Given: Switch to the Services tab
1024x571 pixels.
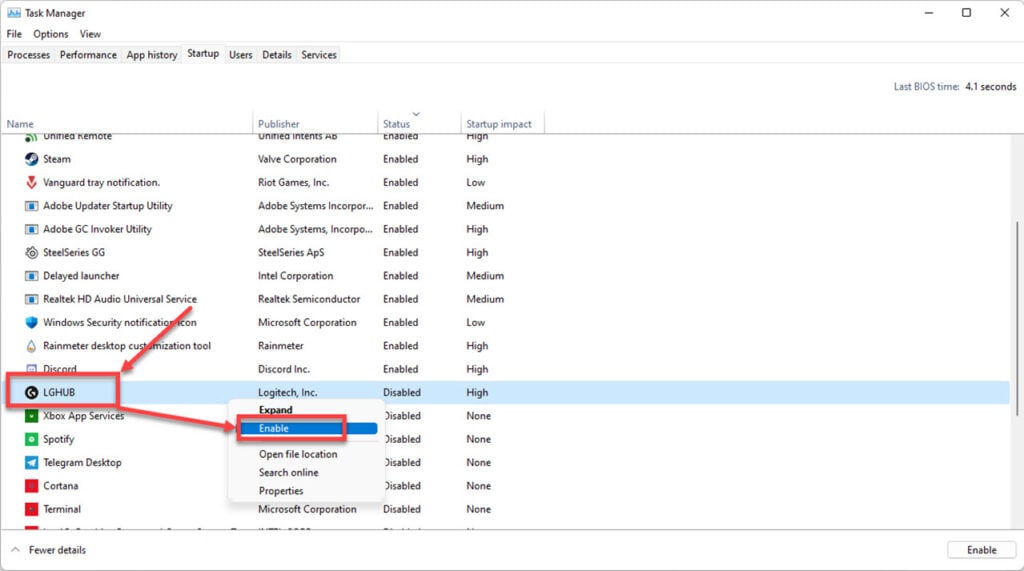Looking at the screenshot, I should point(319,55).
